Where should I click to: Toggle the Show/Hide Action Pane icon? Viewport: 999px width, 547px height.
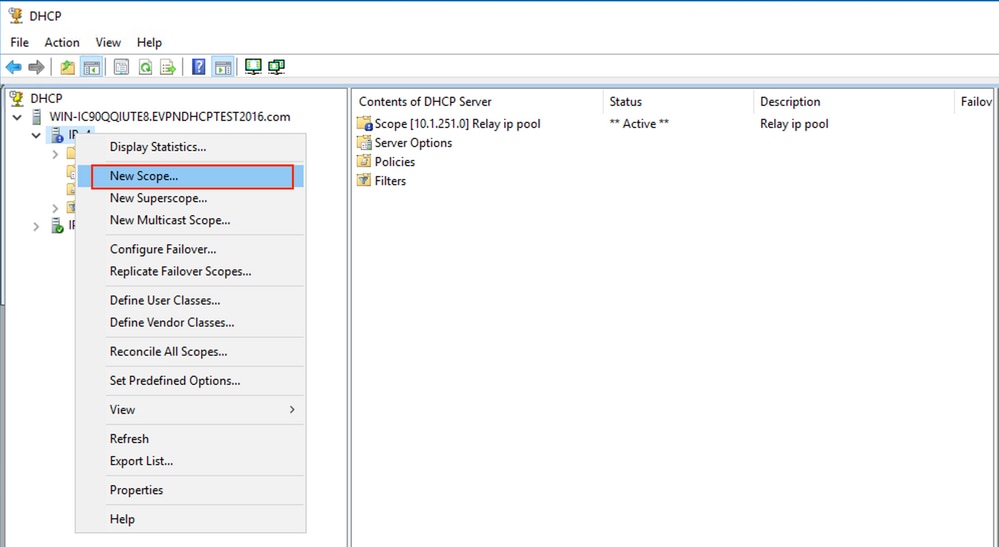tap(222, 67)
